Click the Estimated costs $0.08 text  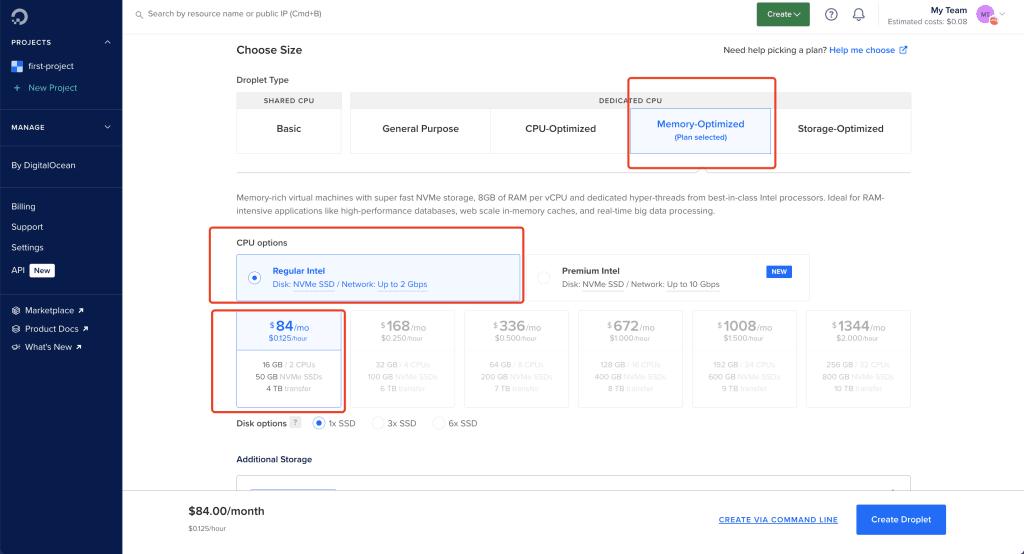point(927,22)
